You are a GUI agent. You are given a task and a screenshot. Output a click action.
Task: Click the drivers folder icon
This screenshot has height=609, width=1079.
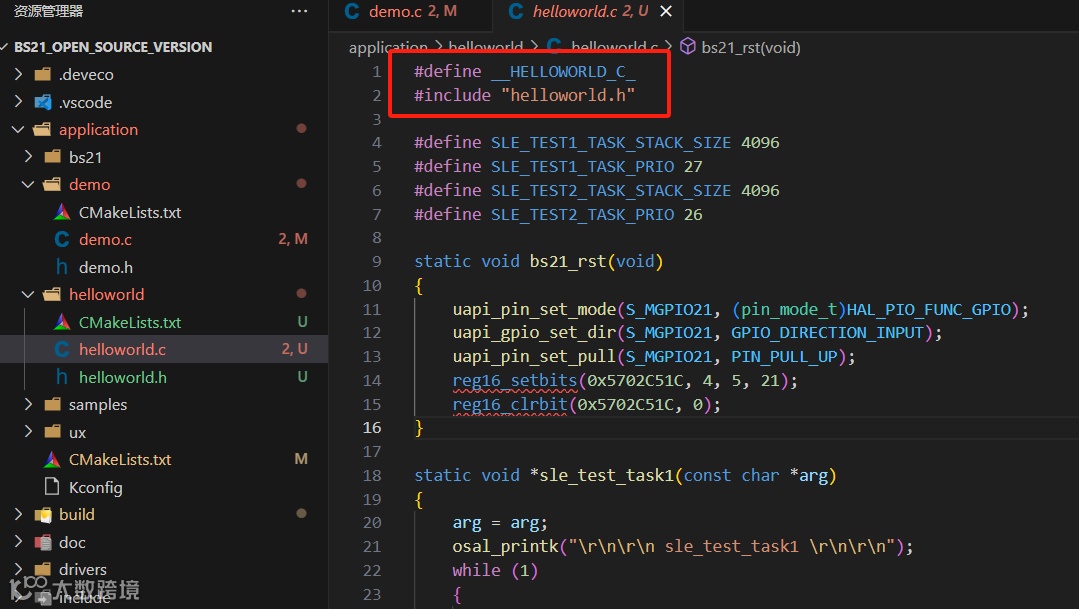tap(43, 570)
